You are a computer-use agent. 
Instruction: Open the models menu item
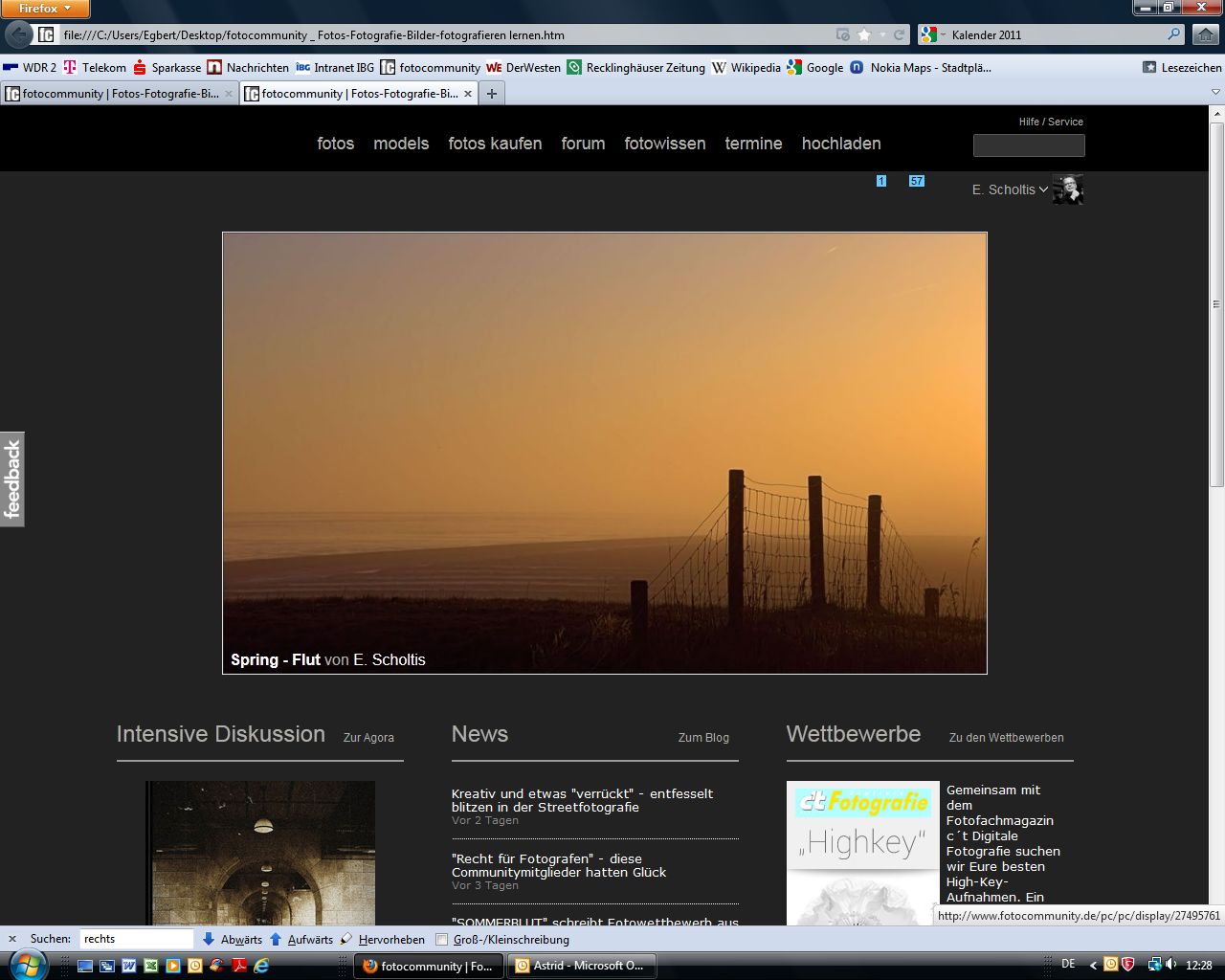tap(401, 144)
